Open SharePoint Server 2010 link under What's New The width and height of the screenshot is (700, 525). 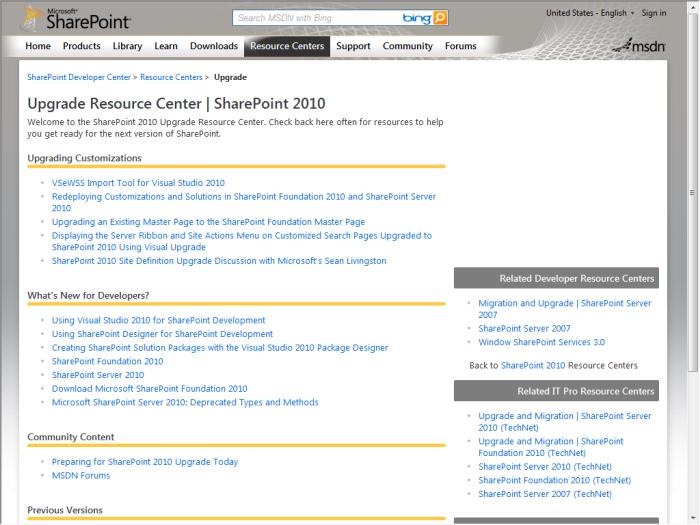[98, 375]
